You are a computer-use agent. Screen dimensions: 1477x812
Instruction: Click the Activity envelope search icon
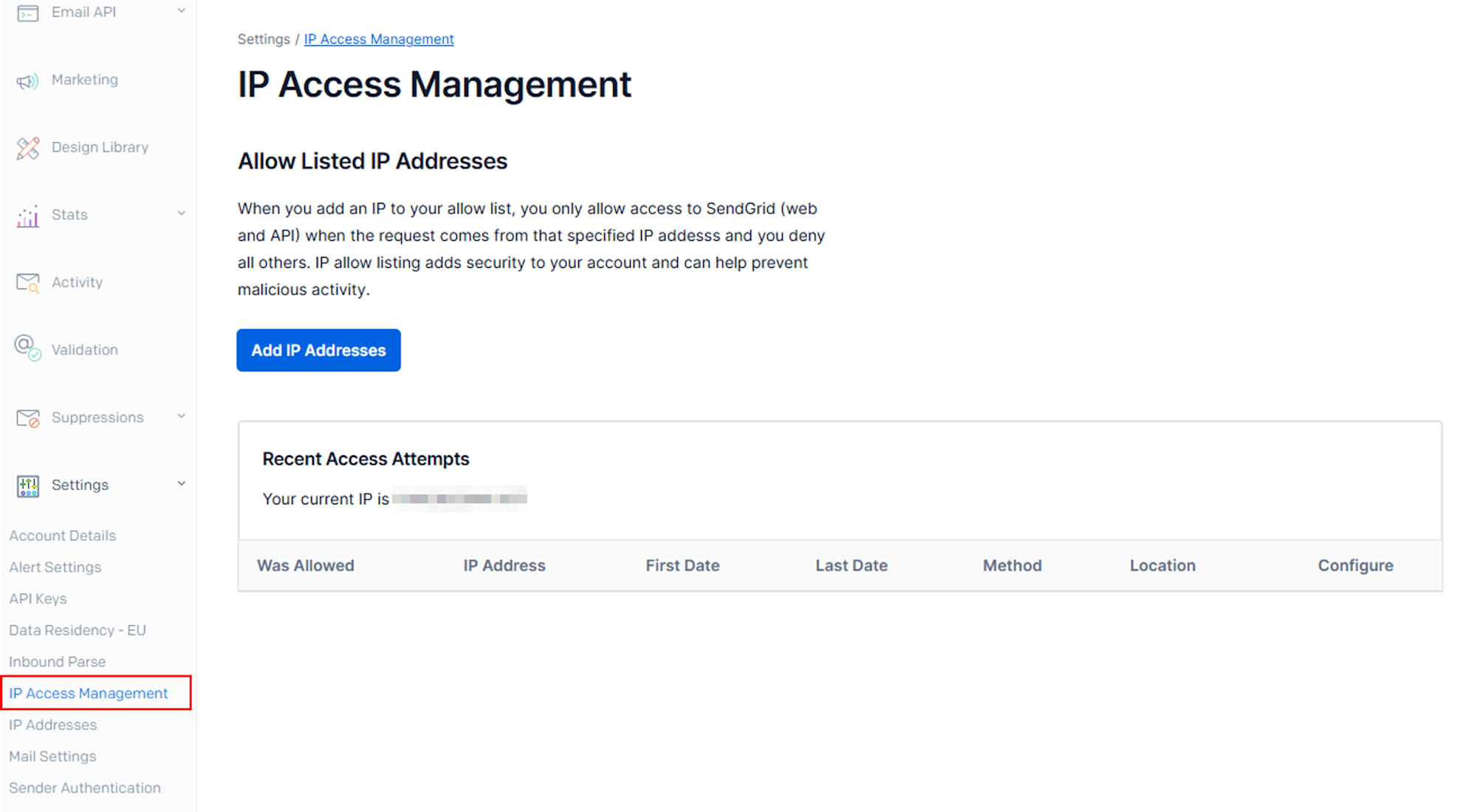pos(27,283)
